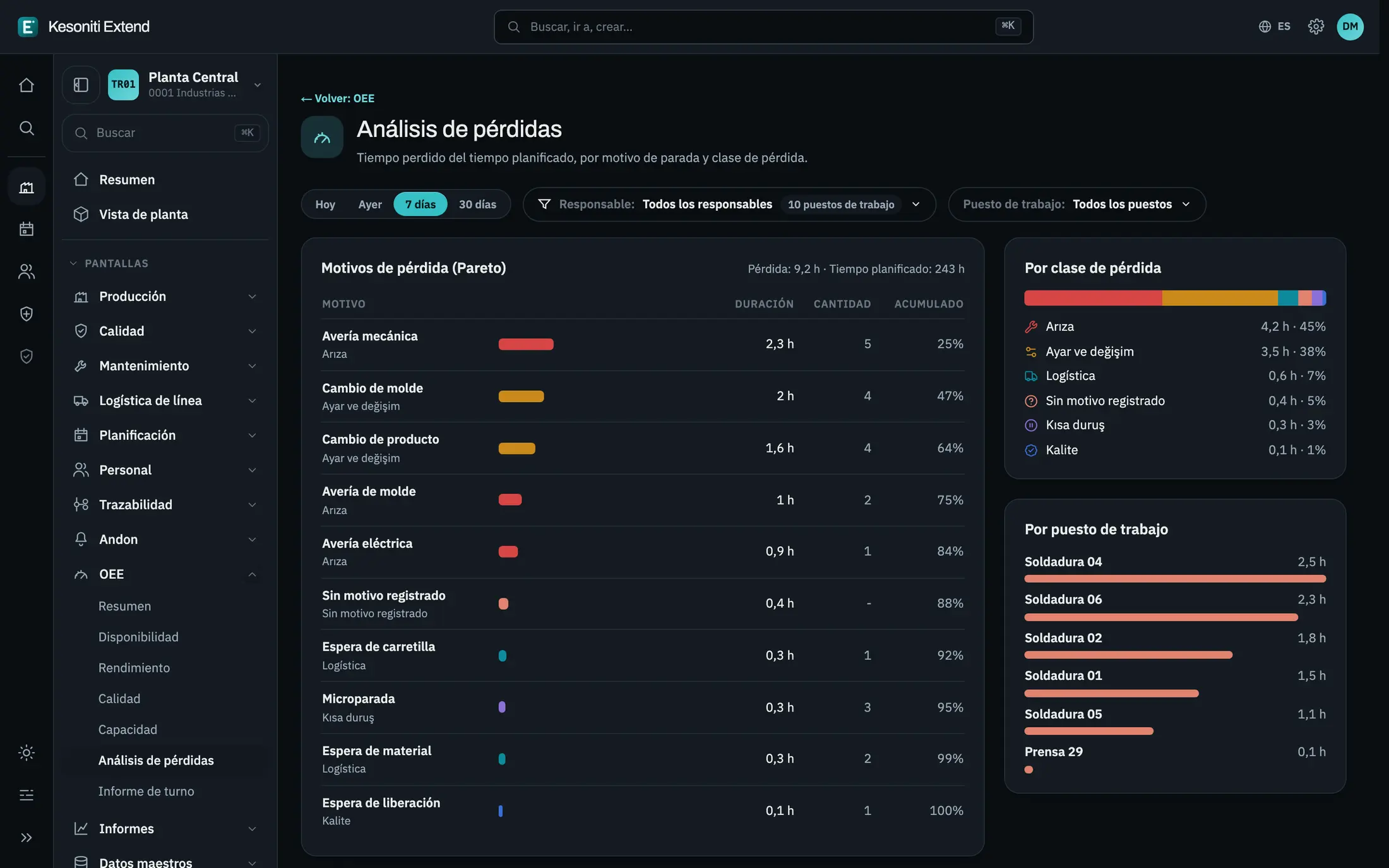Focus the global Buscar, ir a, crear field
The image size is (1389, 868).
[x=763, y=27]
